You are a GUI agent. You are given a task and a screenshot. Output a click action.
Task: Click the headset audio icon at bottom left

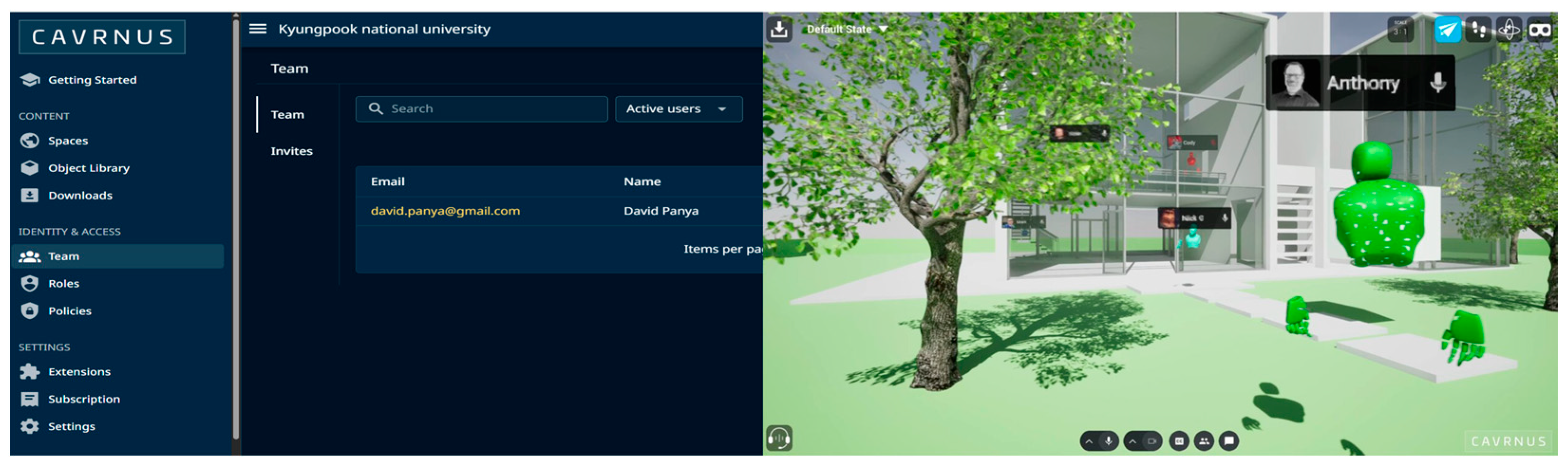779,437
